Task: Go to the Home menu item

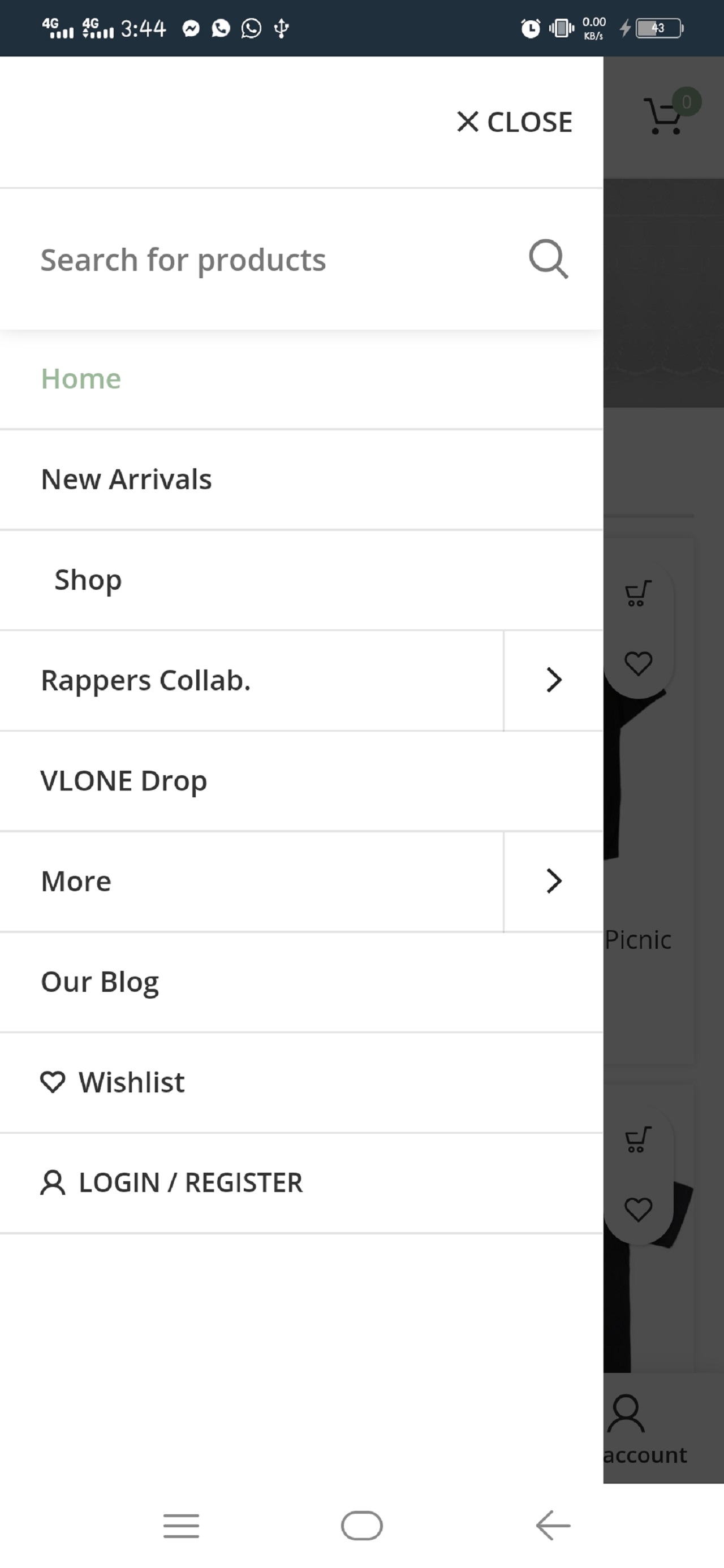Action: 81,379
